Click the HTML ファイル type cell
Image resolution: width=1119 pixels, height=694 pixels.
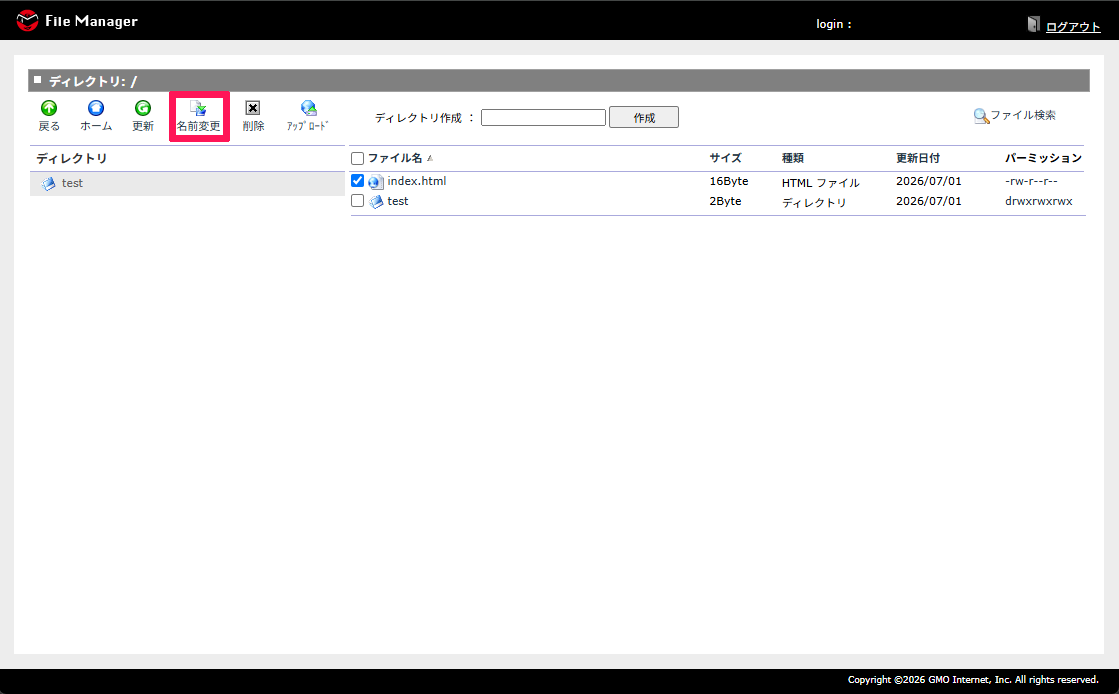coord(820,183)
